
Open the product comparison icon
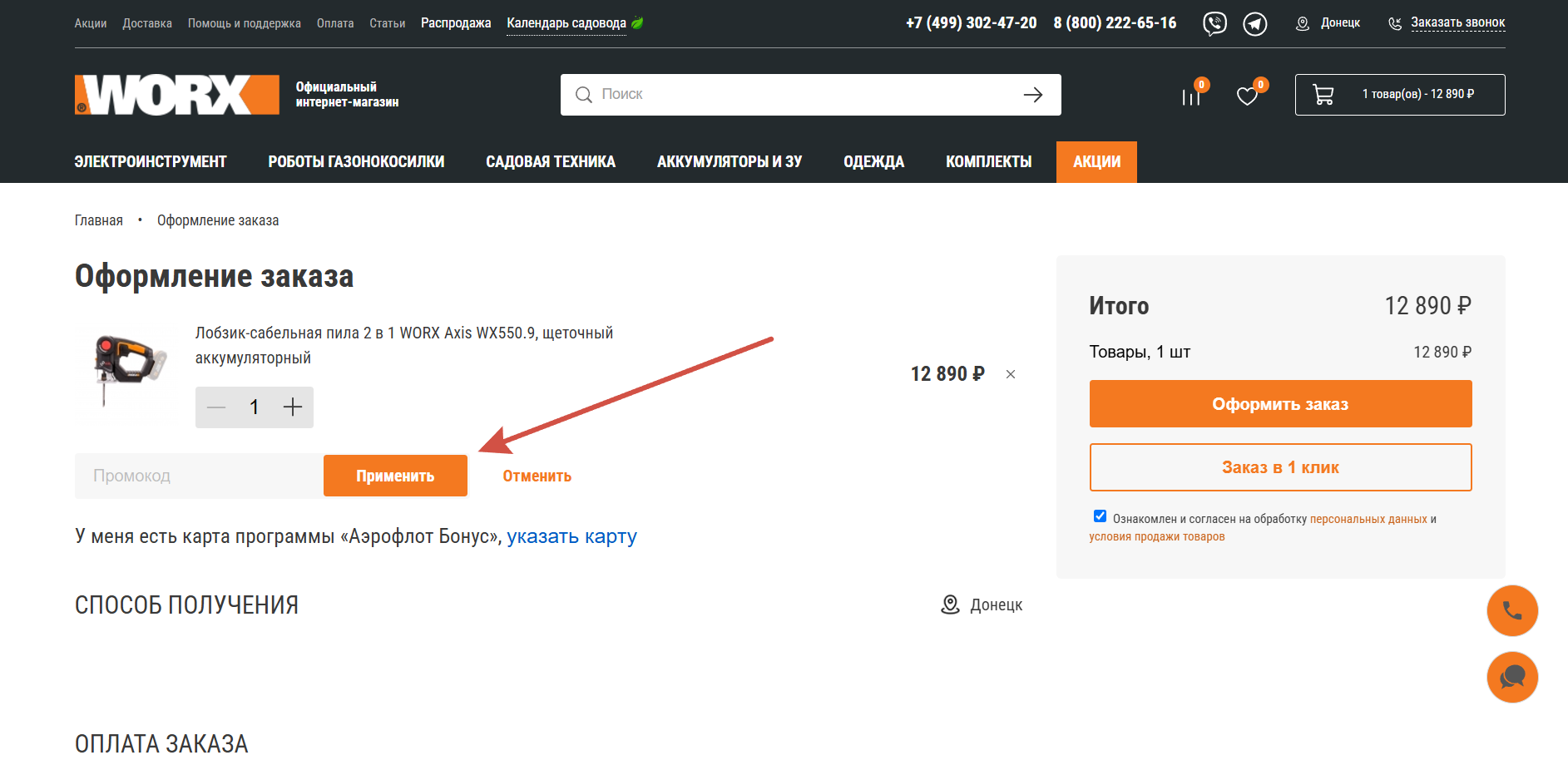coord(1191,96)
